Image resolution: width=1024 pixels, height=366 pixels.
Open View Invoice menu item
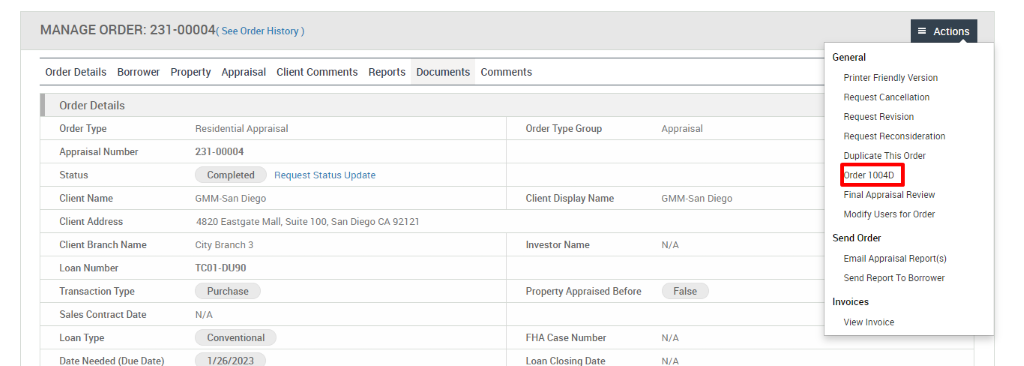[869, 322]
